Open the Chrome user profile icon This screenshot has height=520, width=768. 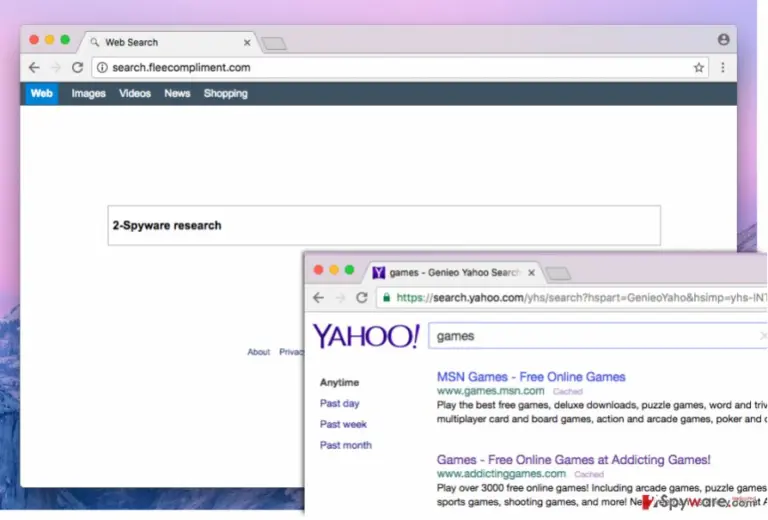(x=723, y=40)
